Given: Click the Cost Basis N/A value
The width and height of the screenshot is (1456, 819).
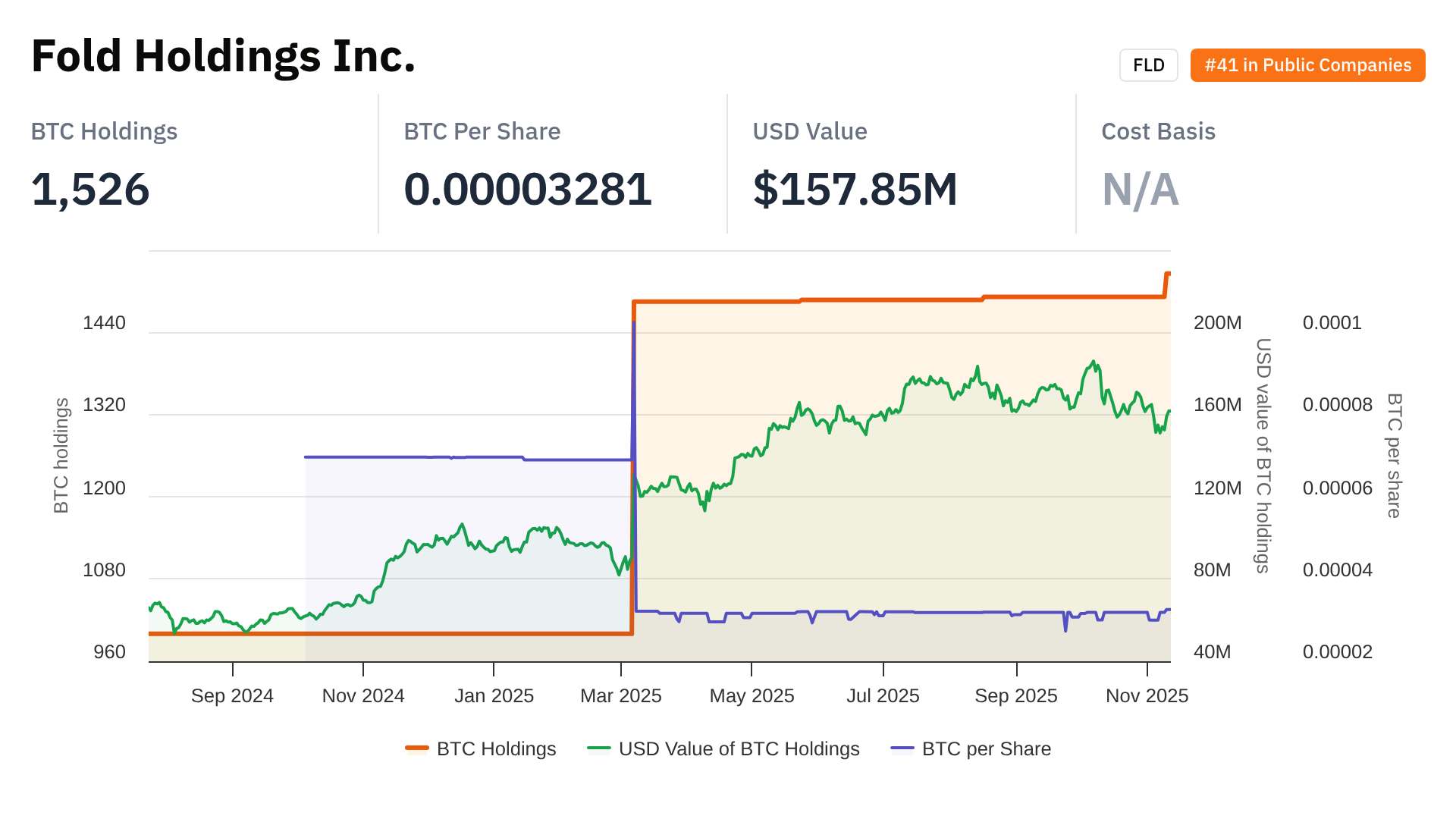Looking at the screenshot, I should click(x=1140, y=189).
